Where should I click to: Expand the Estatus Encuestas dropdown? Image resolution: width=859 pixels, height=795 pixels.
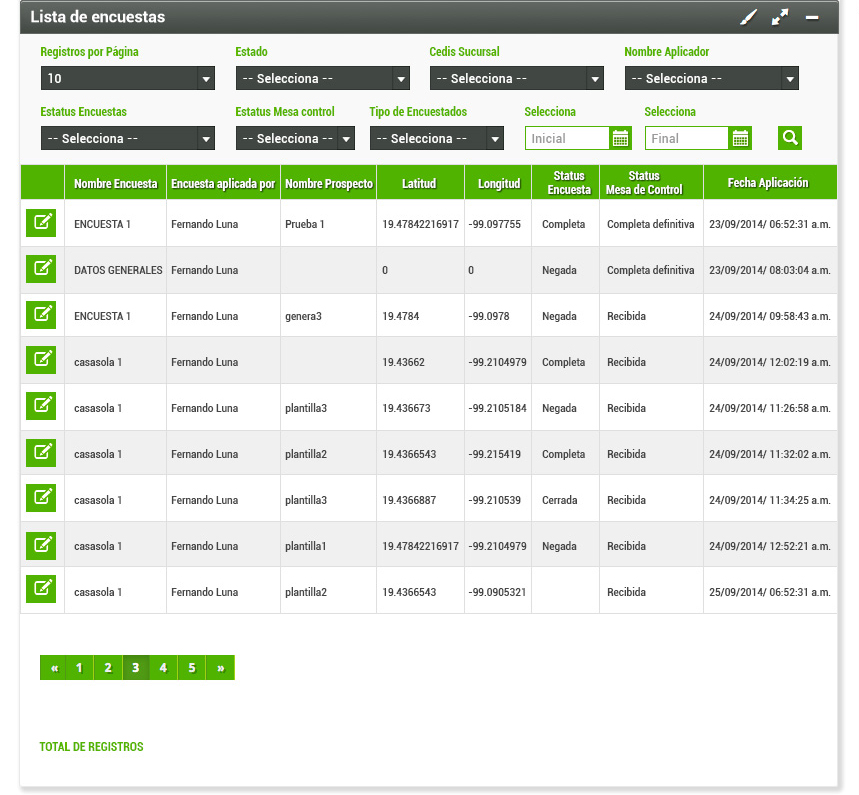pyautogui.click(x=127, y=137)
